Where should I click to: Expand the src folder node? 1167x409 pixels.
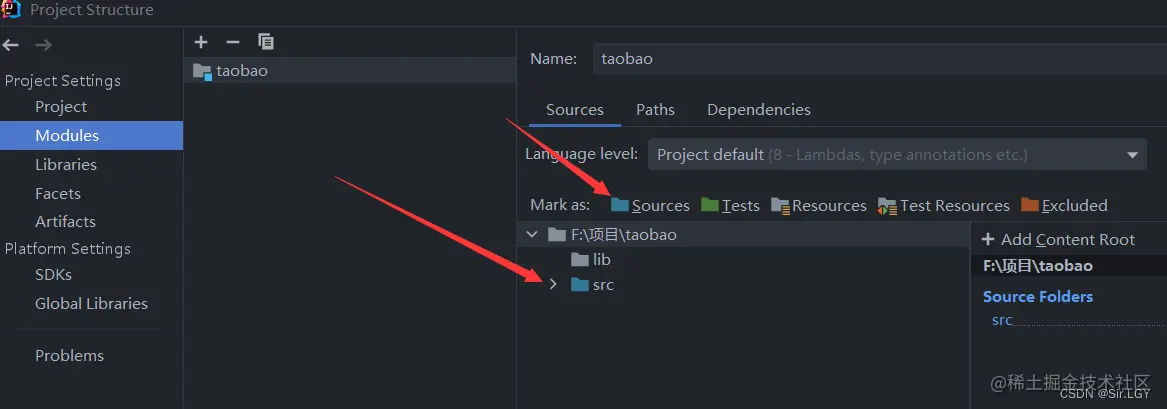pos(552,285)
